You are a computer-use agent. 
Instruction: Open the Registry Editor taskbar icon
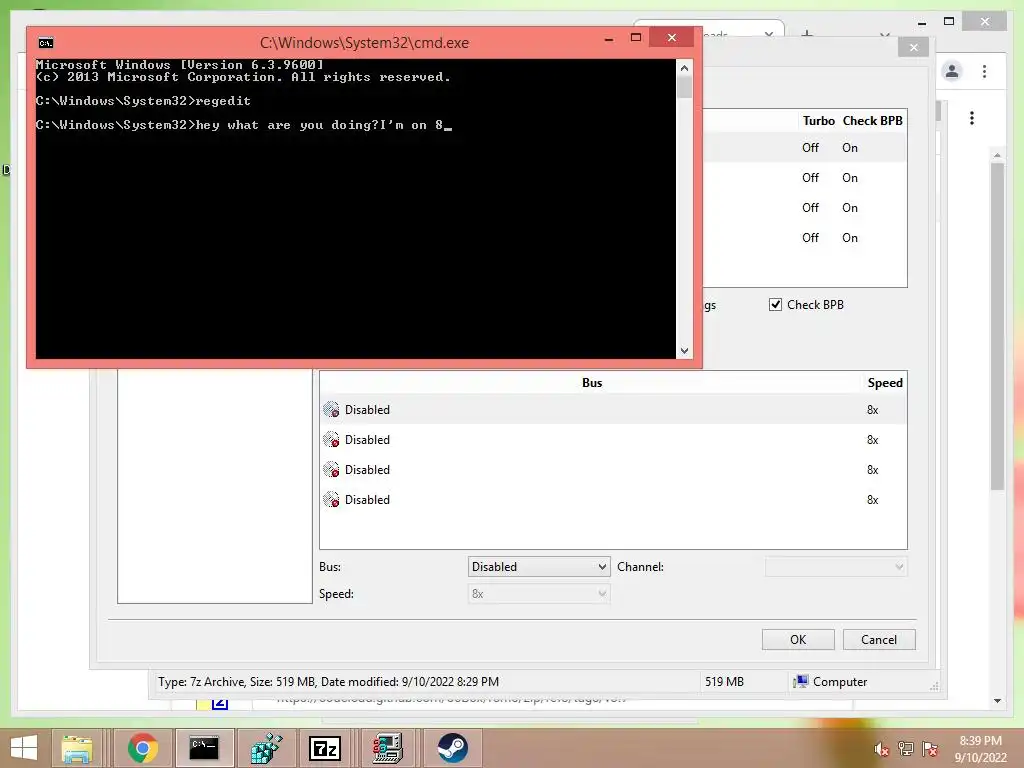click(x=266, y=748)
